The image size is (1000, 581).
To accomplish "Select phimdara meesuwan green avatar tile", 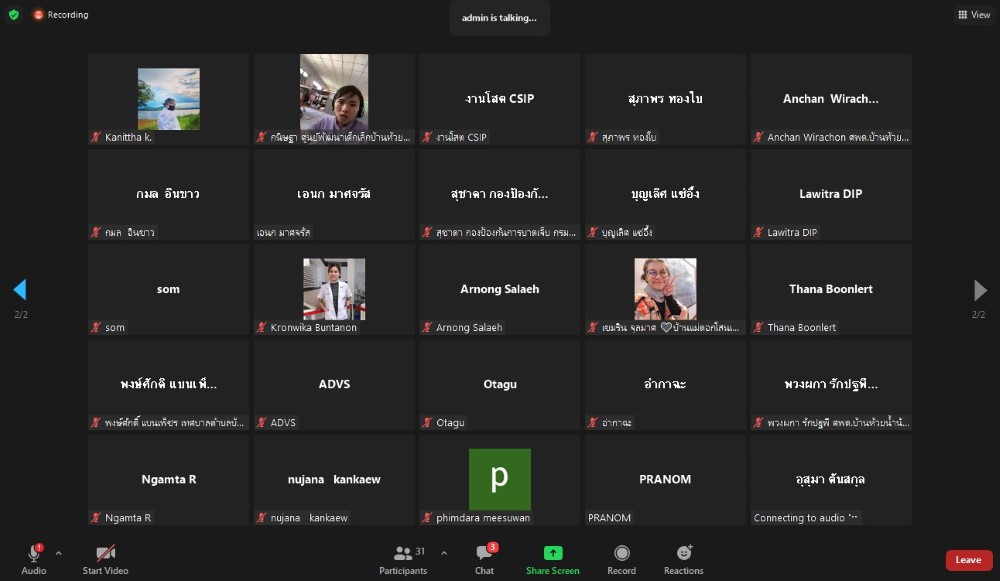I will 499,479.
